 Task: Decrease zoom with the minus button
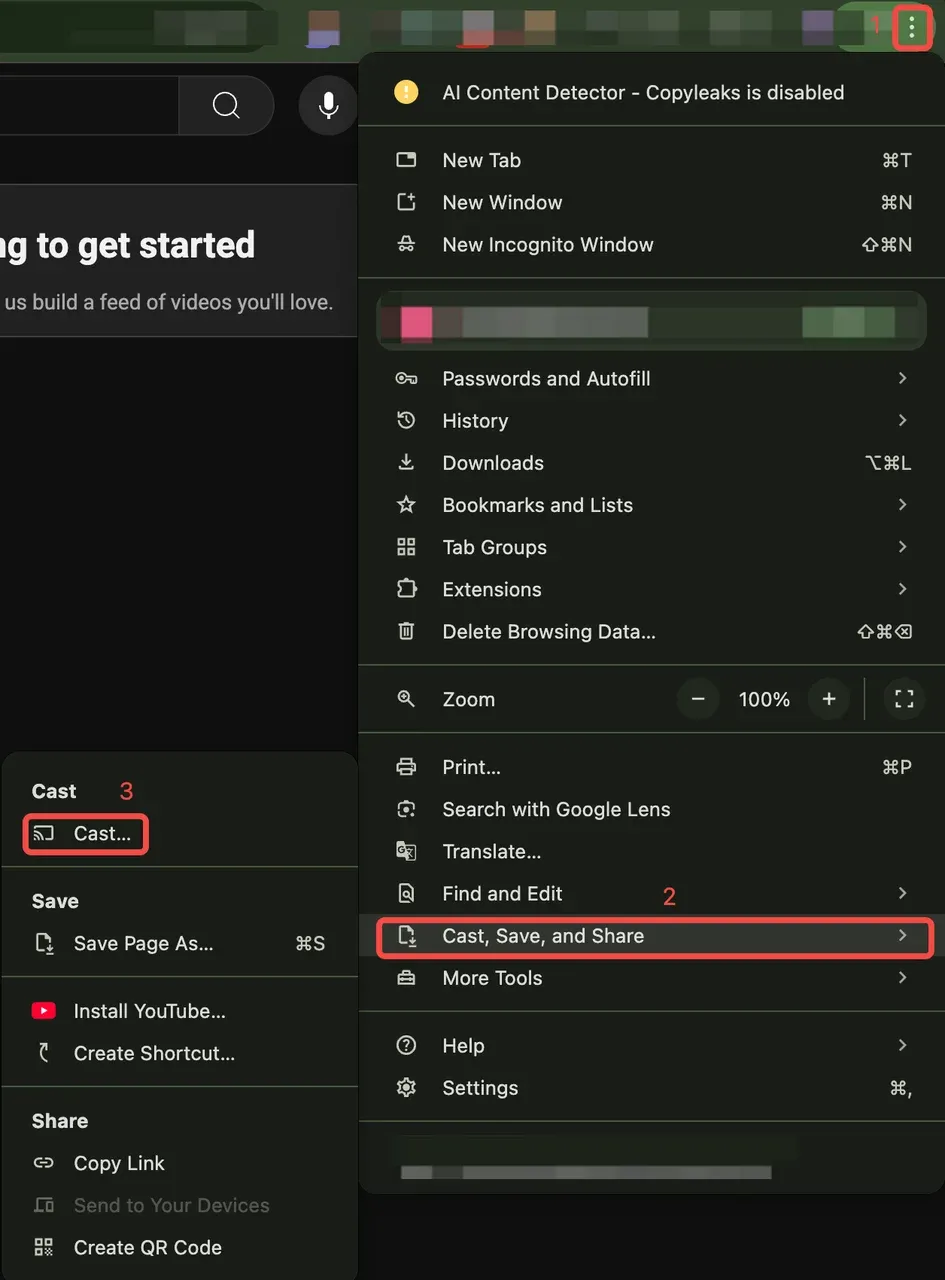pyautogui.click(x=698, y=699)
